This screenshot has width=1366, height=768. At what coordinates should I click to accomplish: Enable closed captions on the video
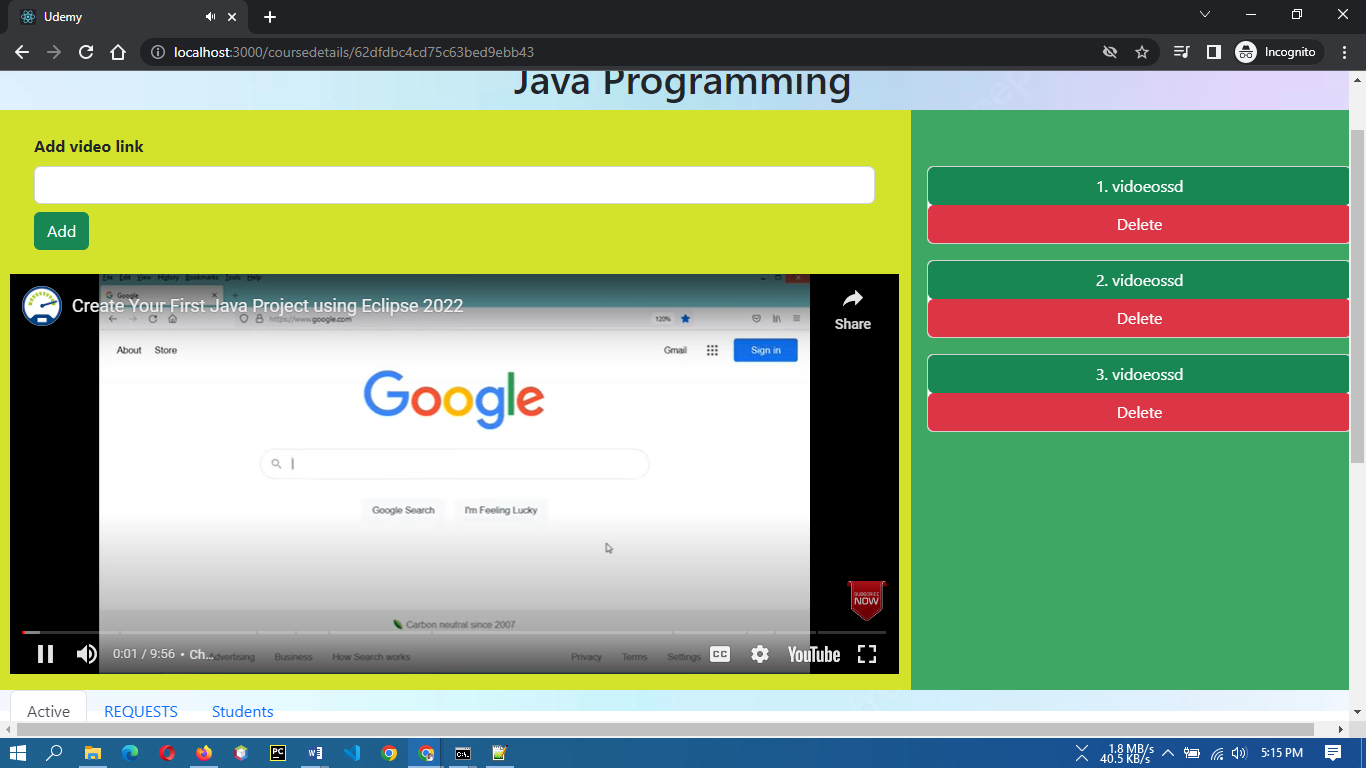point(718,654)
